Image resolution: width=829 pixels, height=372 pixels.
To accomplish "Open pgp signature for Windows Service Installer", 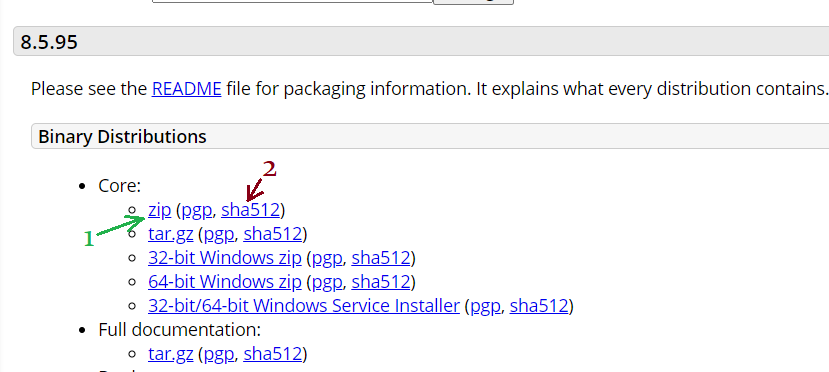I will tap(485, 306).
